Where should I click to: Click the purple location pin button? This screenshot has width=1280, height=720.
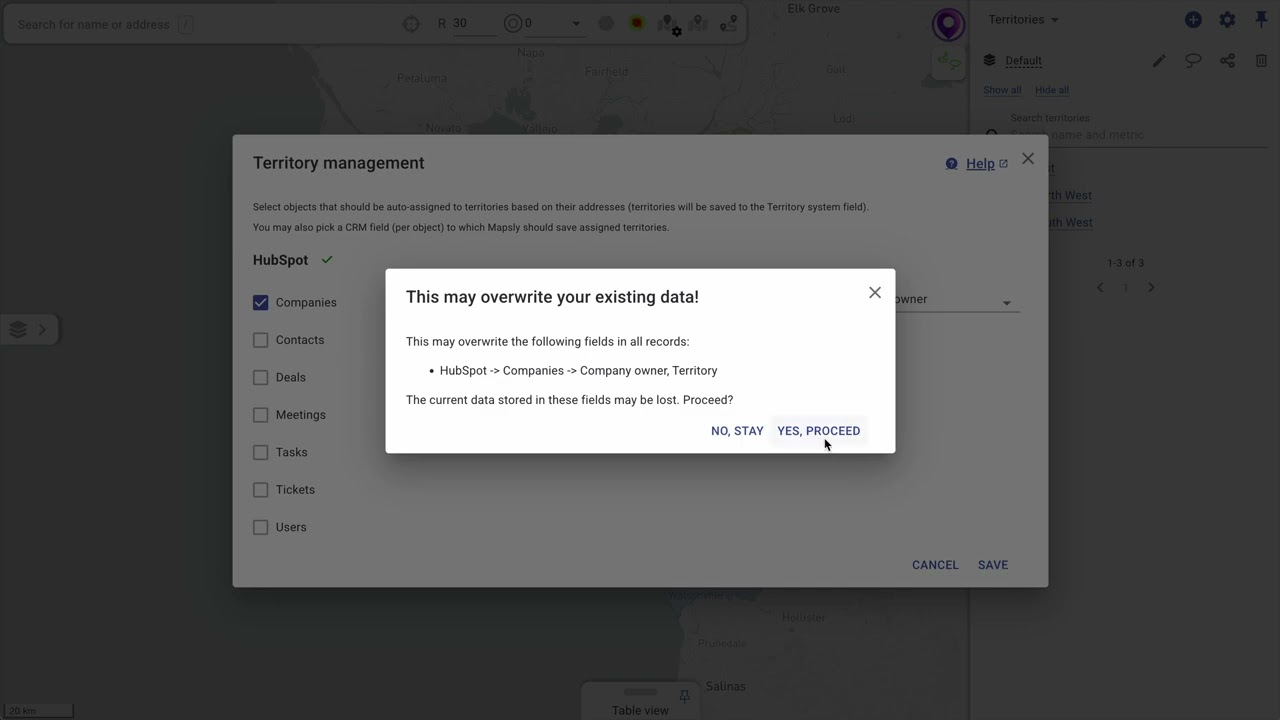pos(948,24)
